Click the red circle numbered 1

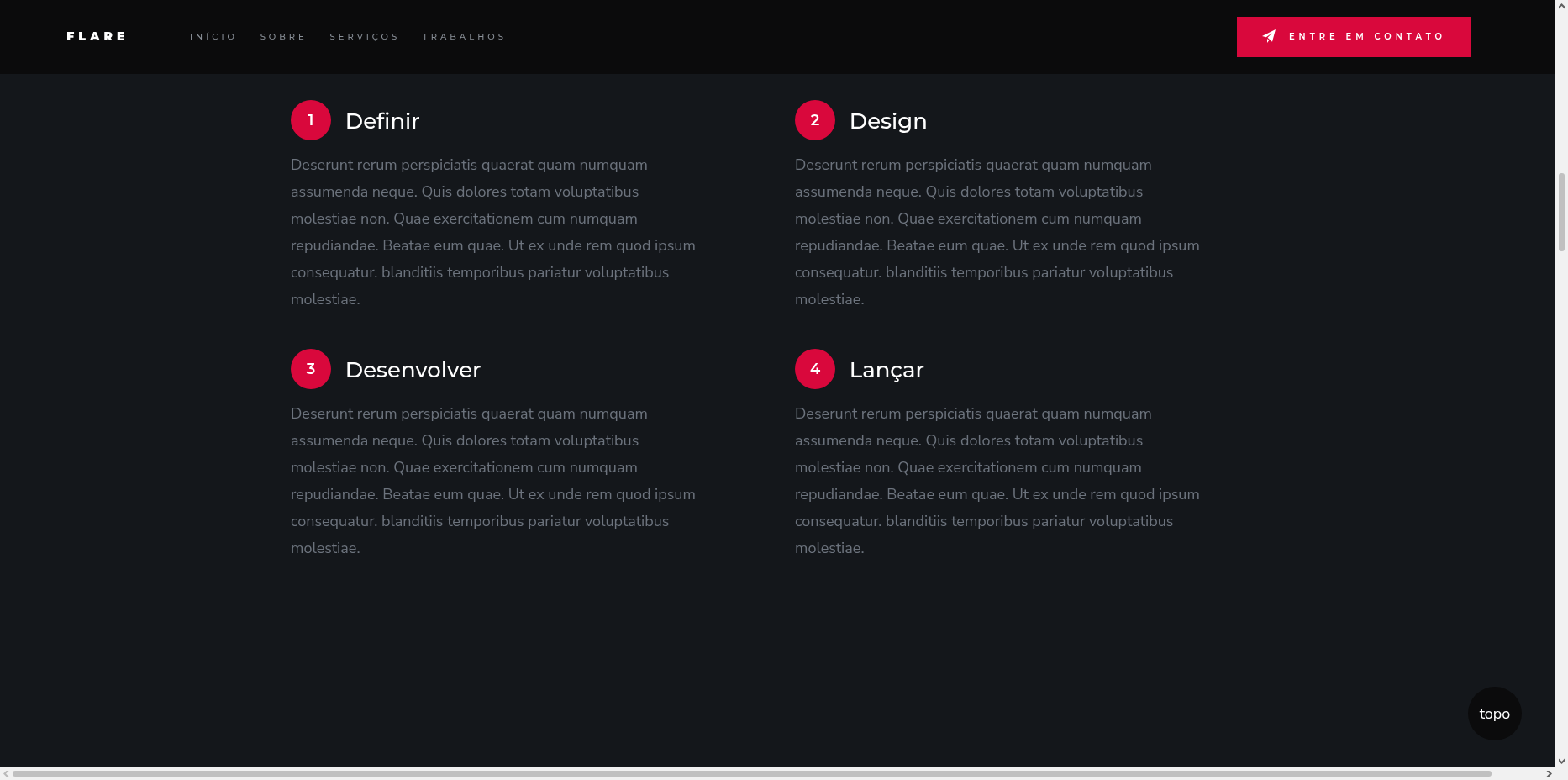[x=311, y=120]
